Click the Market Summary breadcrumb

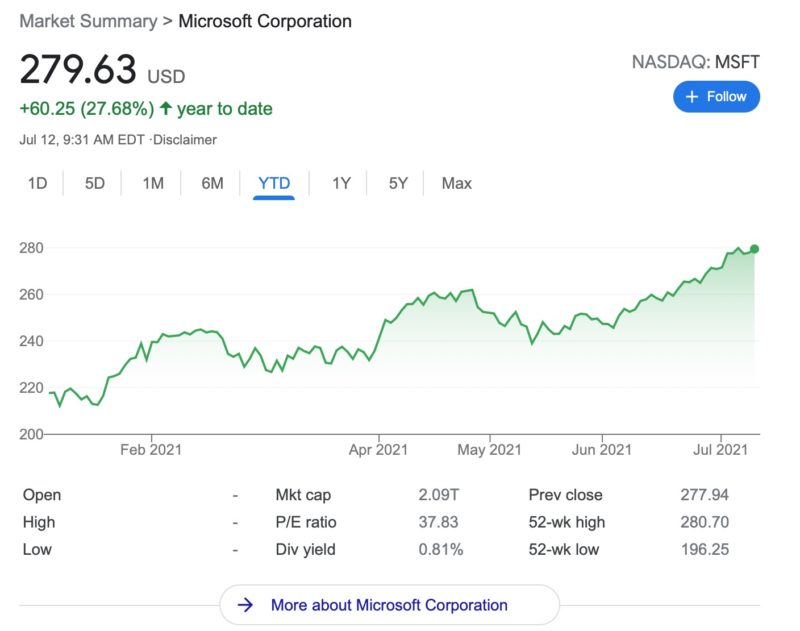click(x=90, y=21)
